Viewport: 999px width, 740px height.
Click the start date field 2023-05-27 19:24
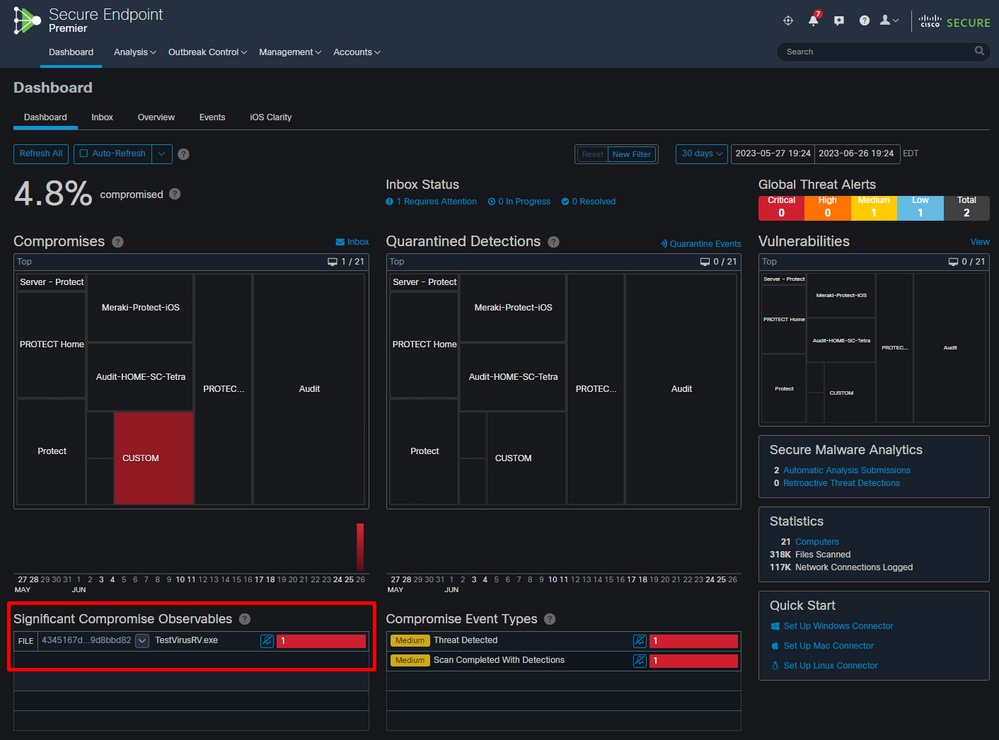[773, 154]
